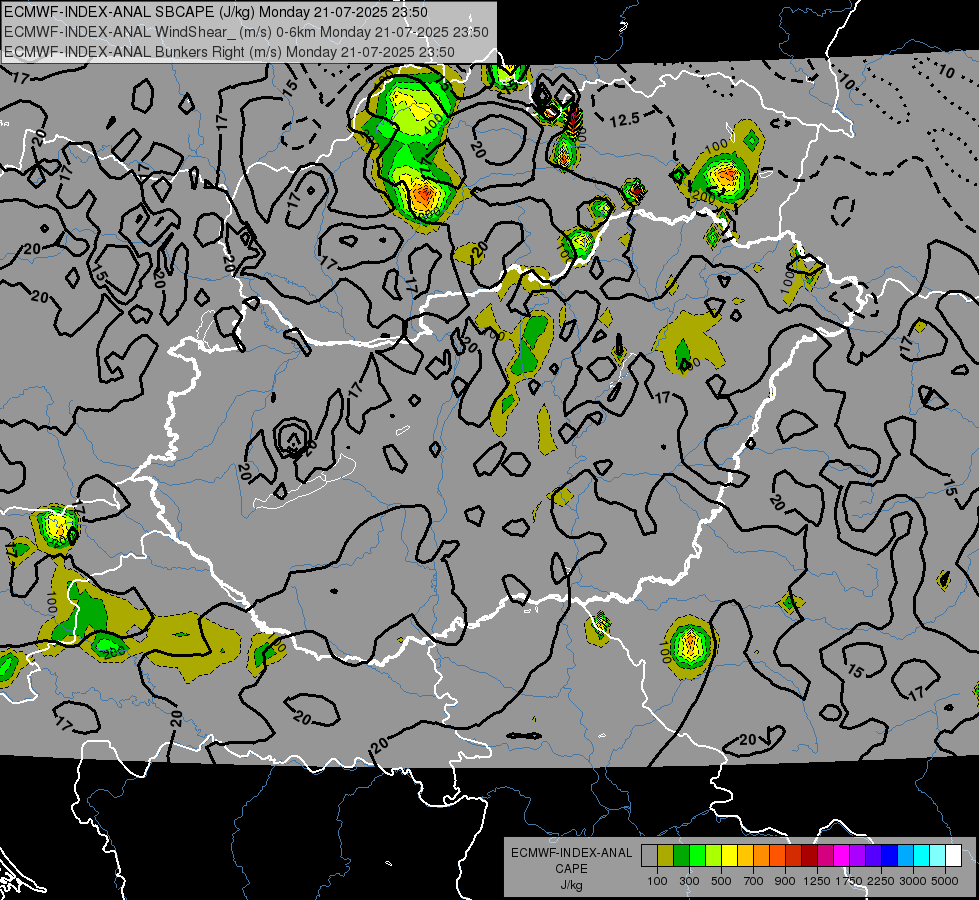Click the purple swatch after the 1750 tick
This screenshot has height=900, width=979.
[858, 855]
